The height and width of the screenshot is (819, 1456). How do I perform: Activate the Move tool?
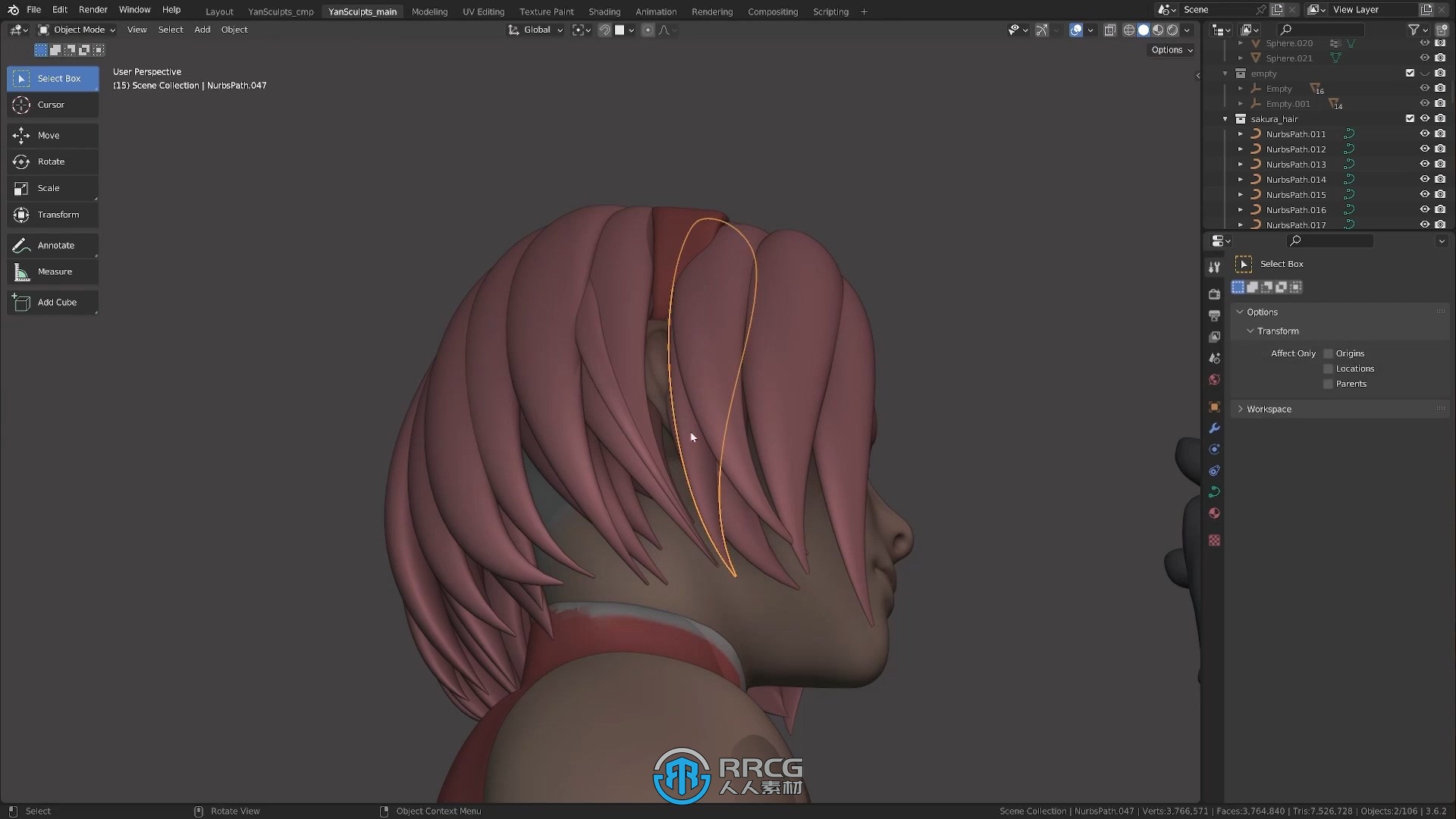point(52,135)
